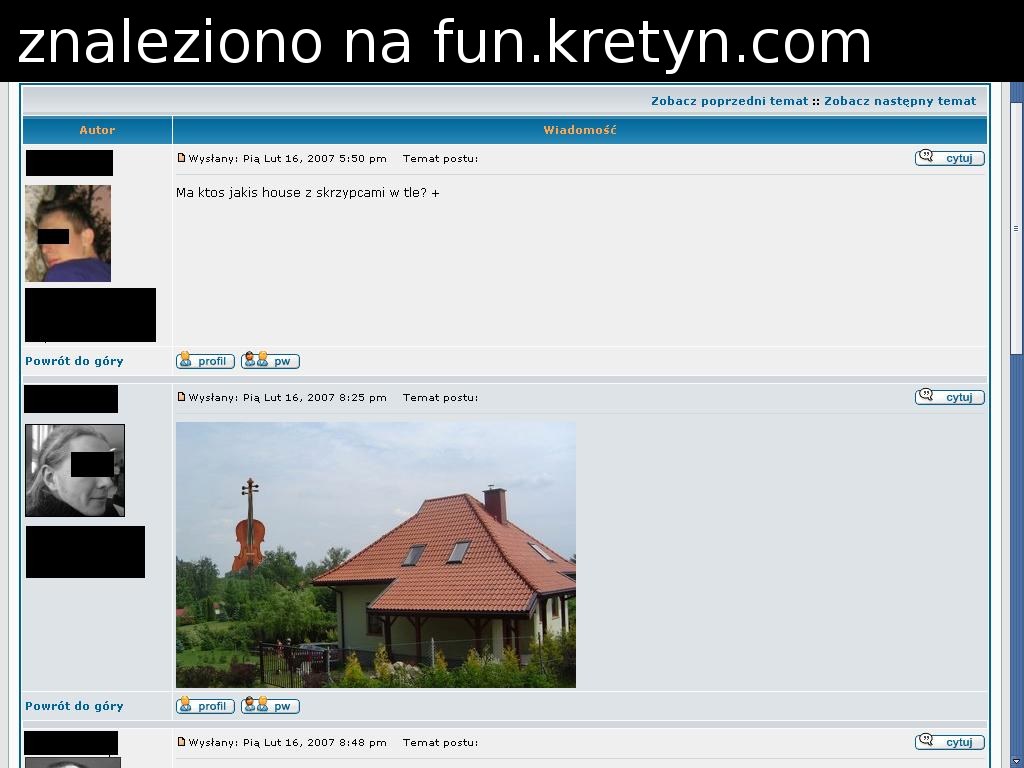
Task: Click the small post icon beside 5:50 pm date
Action: pyautogui.click(x=182, y=158)
